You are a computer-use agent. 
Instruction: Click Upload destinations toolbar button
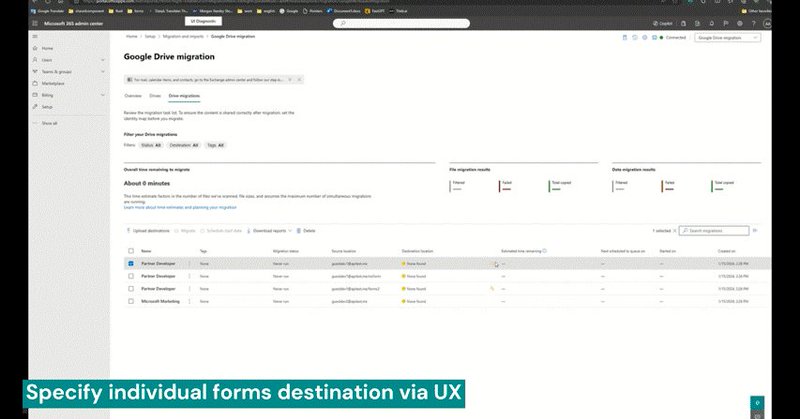point(148,231)
